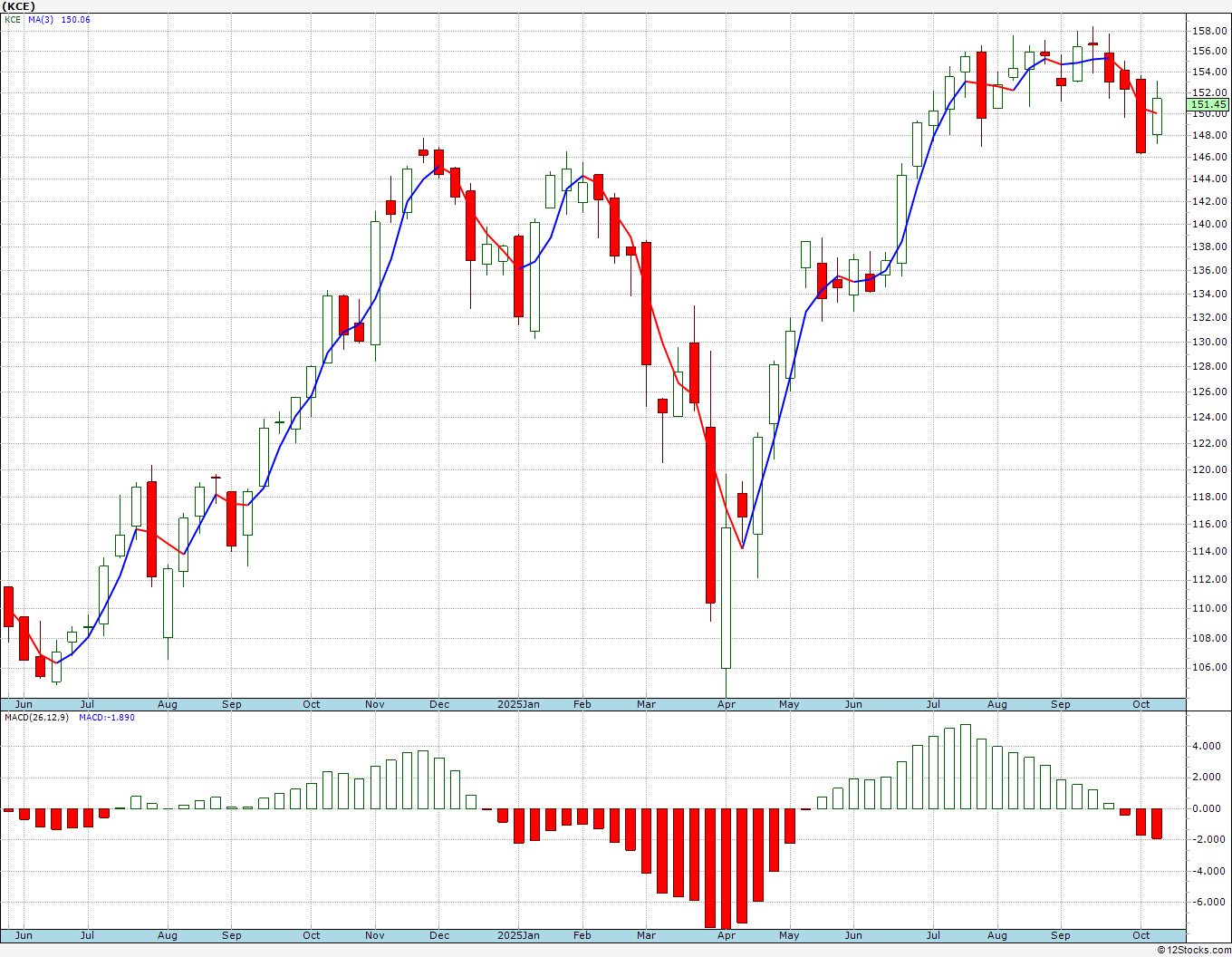Click the 158.00 price axis label
The height and width of the screenshot is (957, 1232).
(1211, 30)
